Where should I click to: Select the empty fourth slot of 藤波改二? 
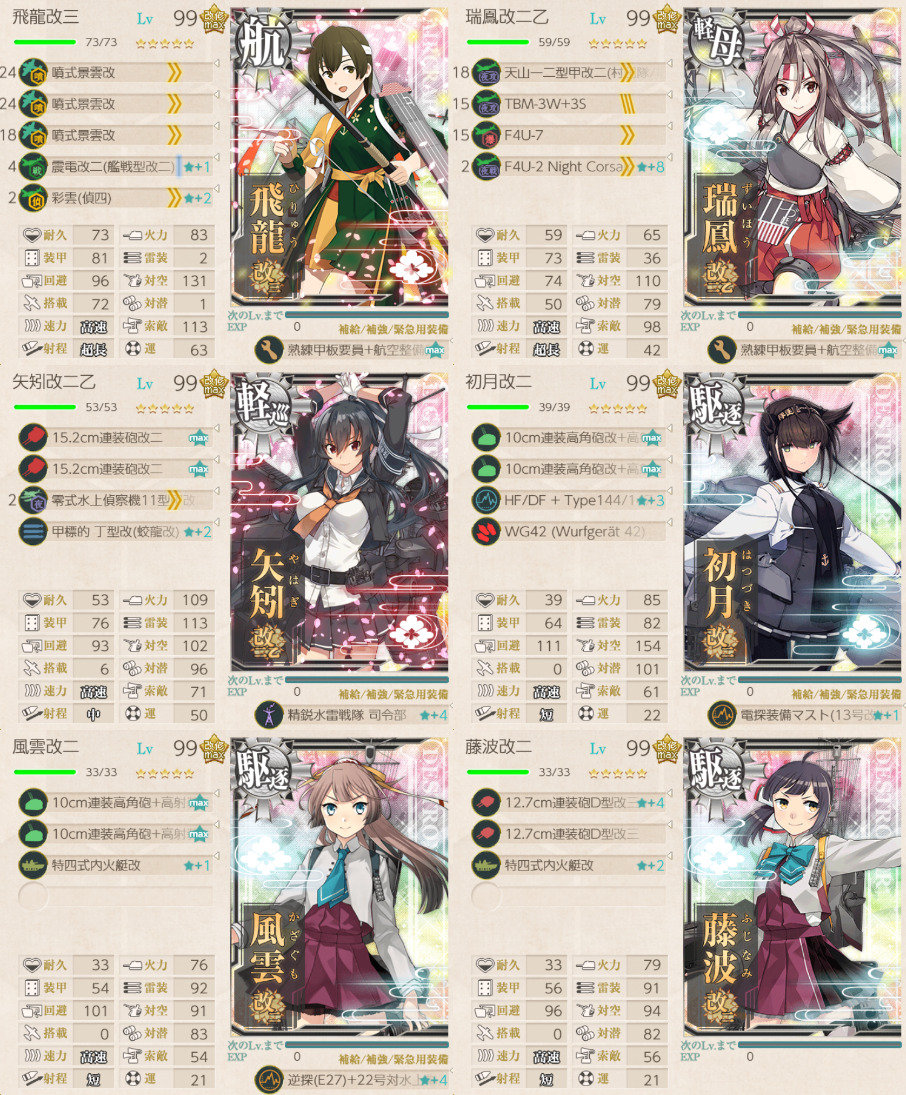tap(569, 897)
